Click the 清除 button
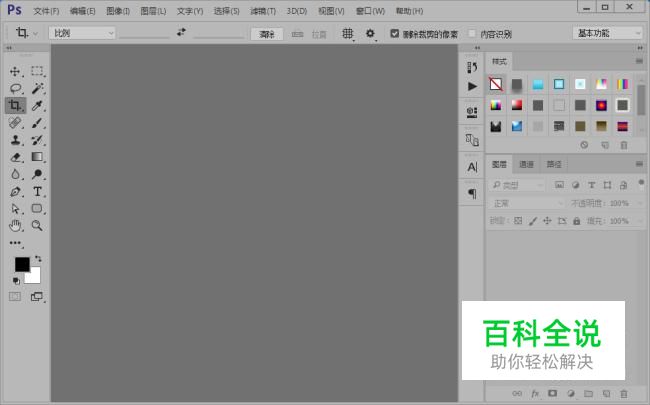The height and width of the screenshot is (405, 650). 266,33
